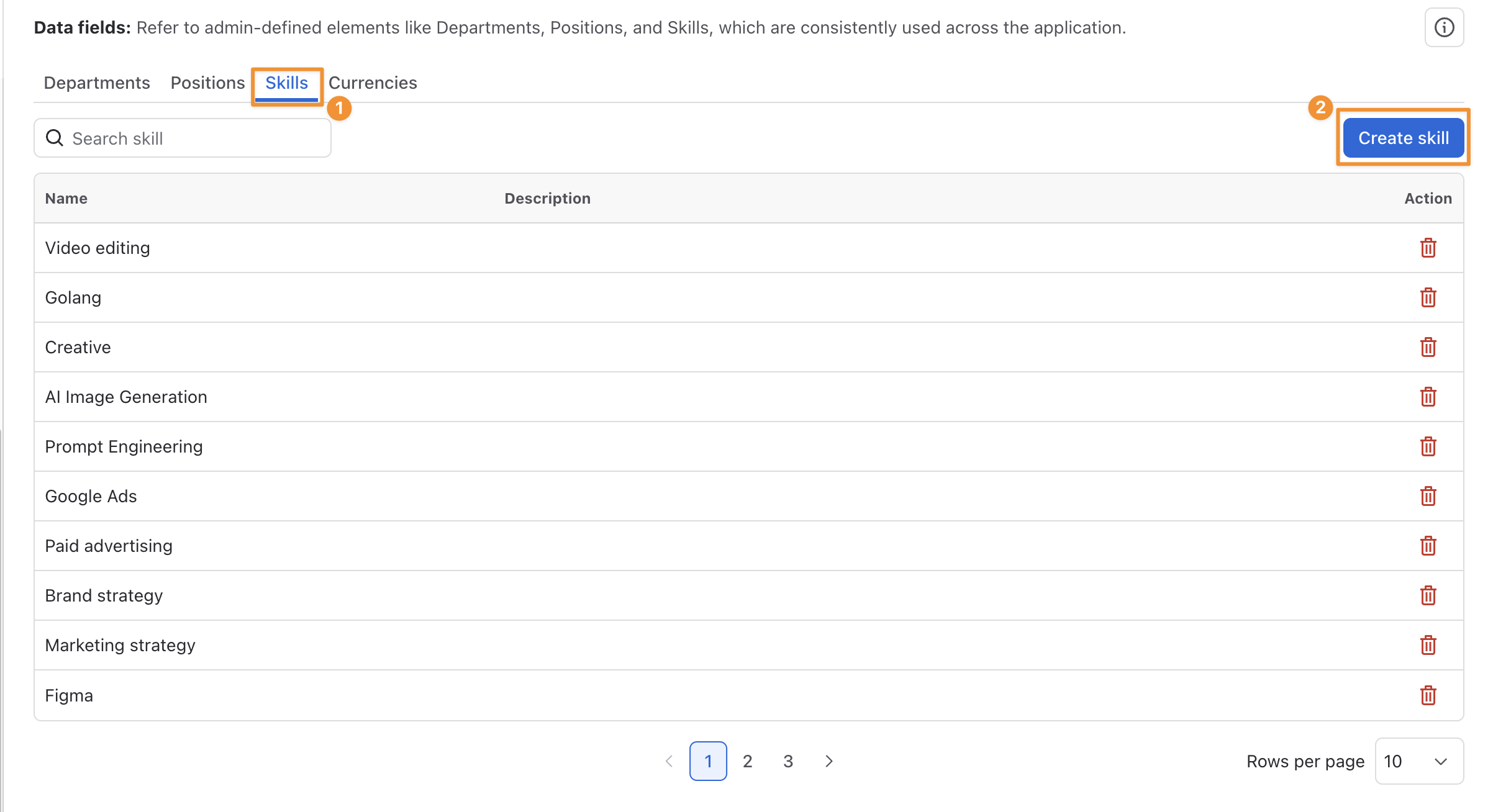
Task: Select the Brand strategy row name
Action: [104, 595]
